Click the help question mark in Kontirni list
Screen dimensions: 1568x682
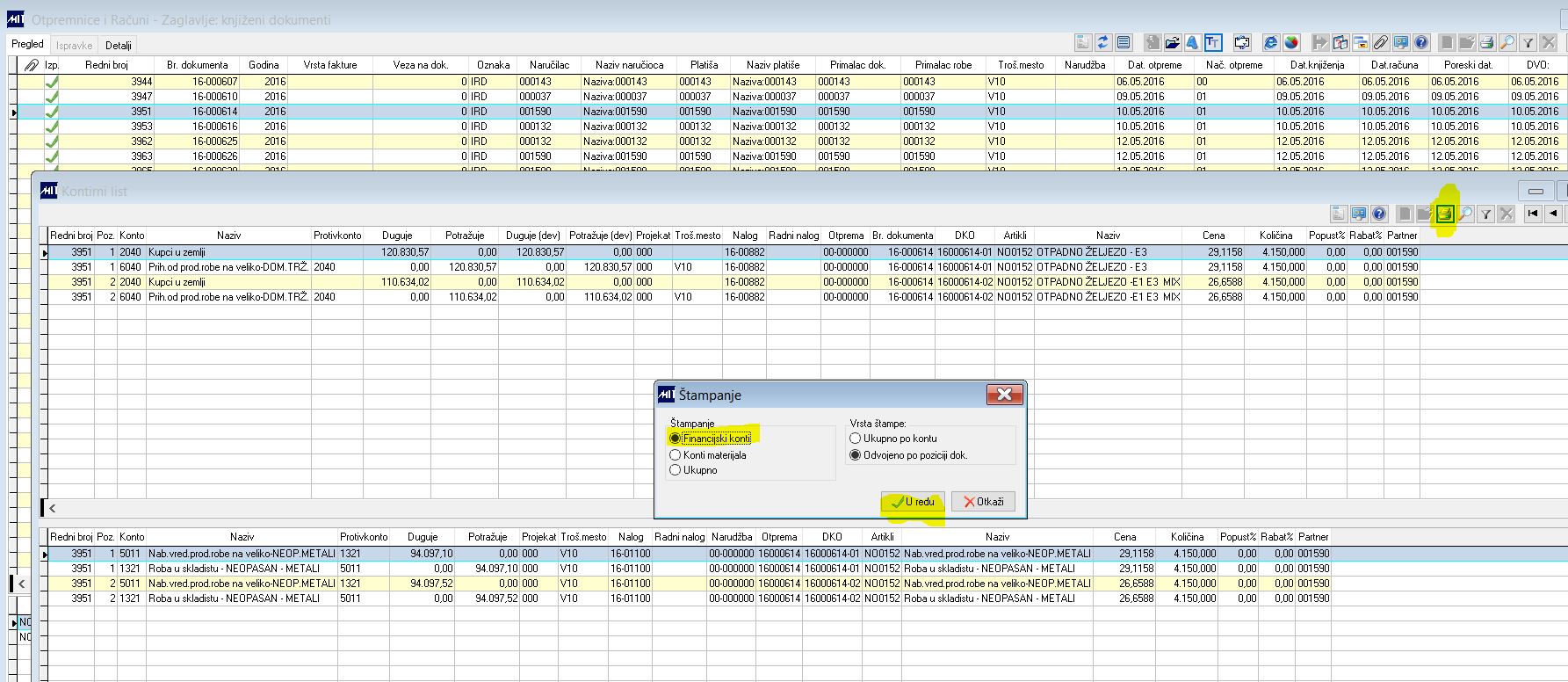tap(1379, 214)
